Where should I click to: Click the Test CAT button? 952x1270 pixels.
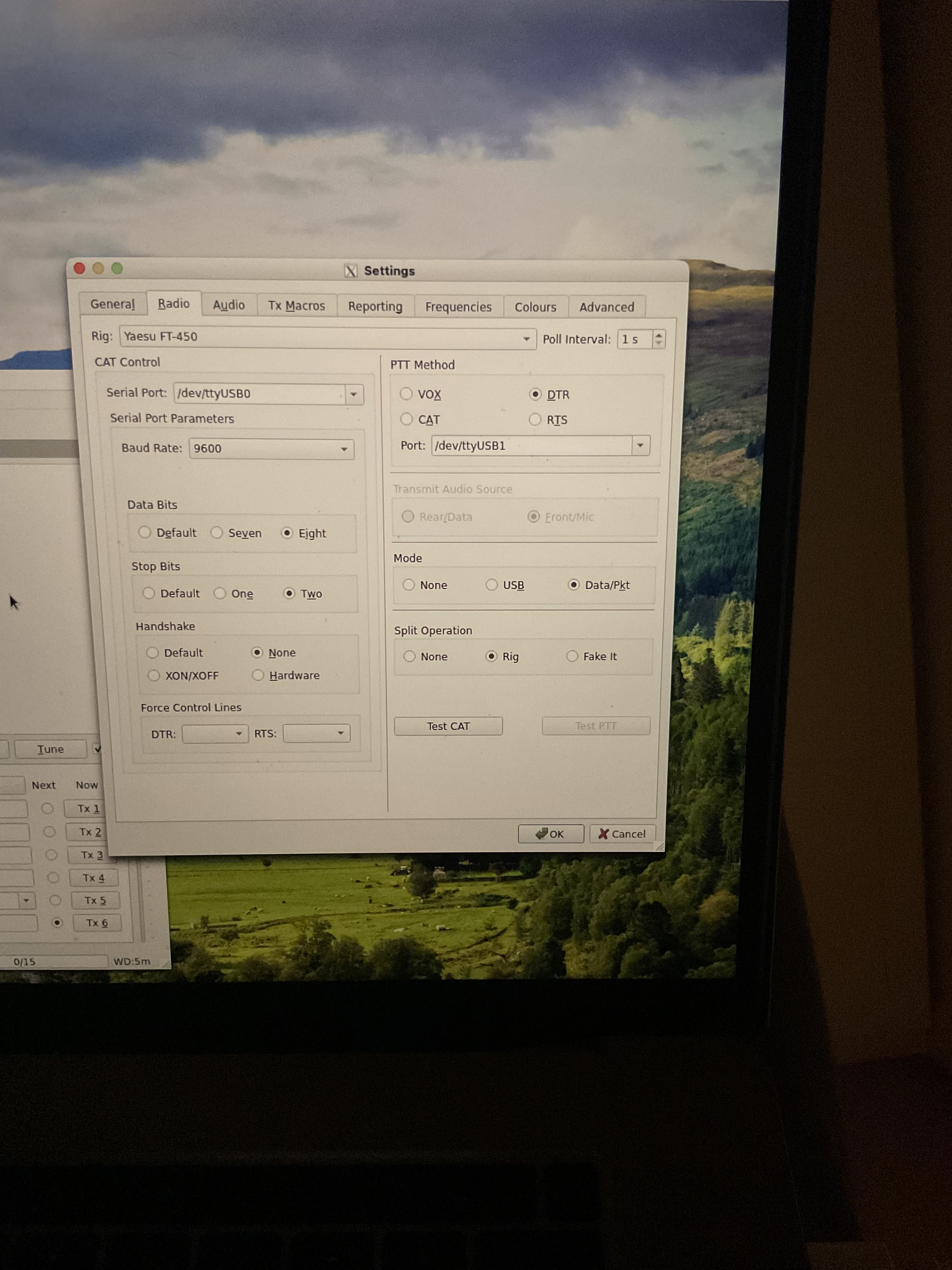448,726
